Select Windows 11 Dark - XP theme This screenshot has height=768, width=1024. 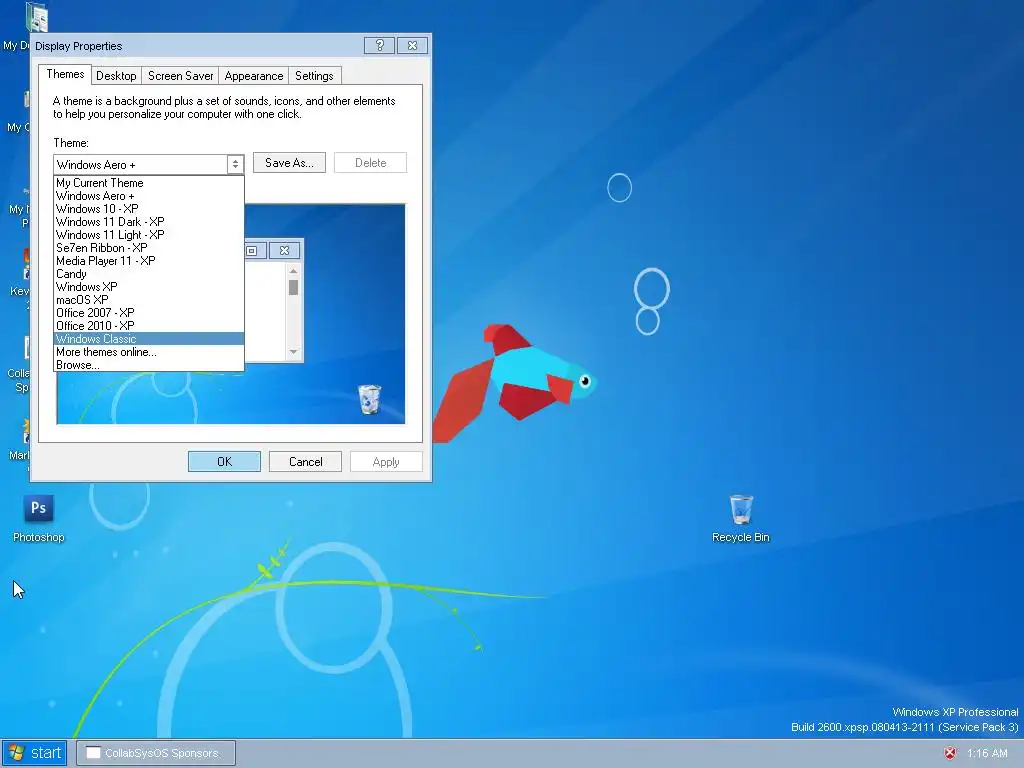click(x=149, y=222)
